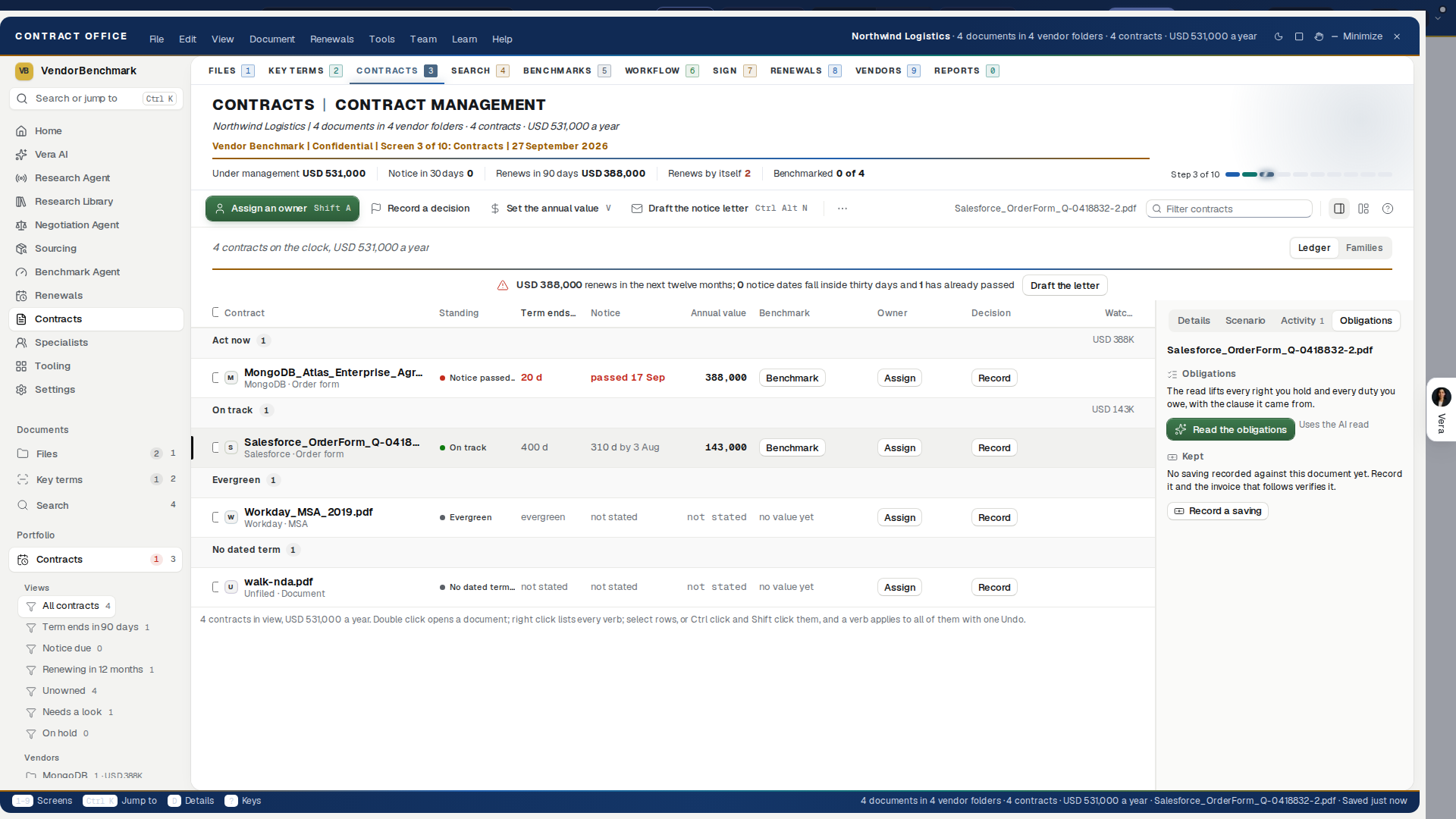Image resolution: width=1456 pixels, height=819 pixels.
Task: Open Specialists section
Action: point(96,343)
